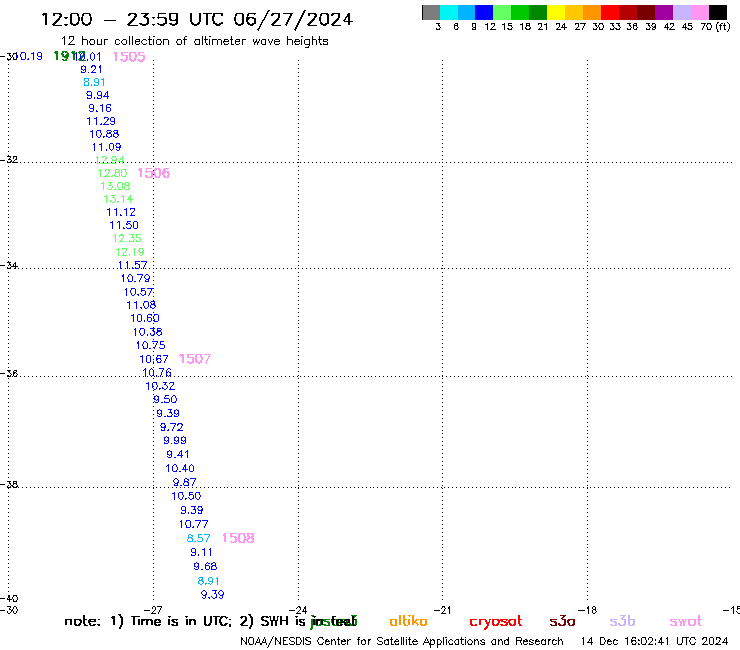The height and width of the screenshot is (650, 740).
Task: Click the gray swatch in the color scale
Action: pyautogui.click(x=431, y=12)
